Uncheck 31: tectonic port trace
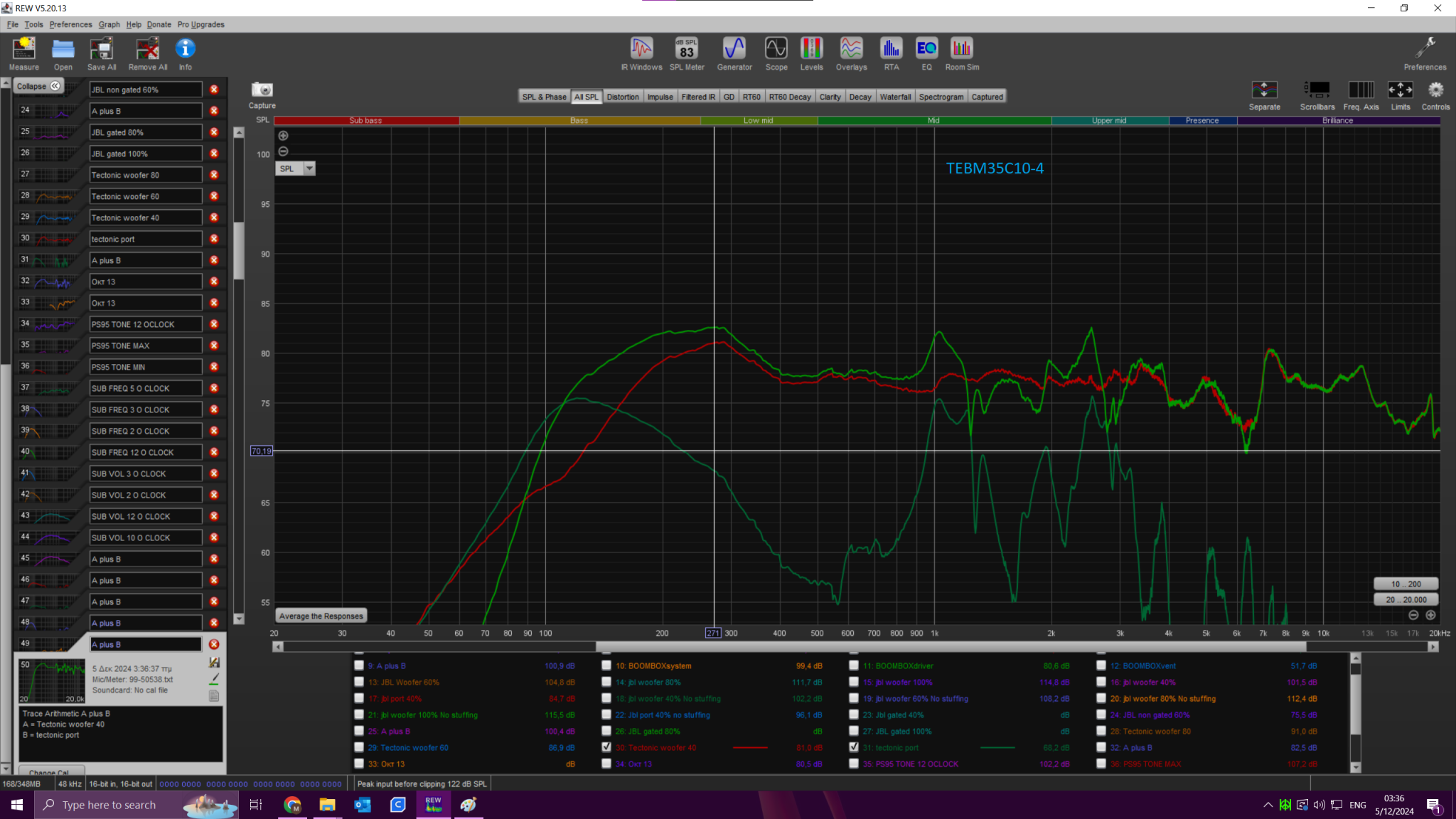Screen dimensions: 1456x819 click(854, 747)
